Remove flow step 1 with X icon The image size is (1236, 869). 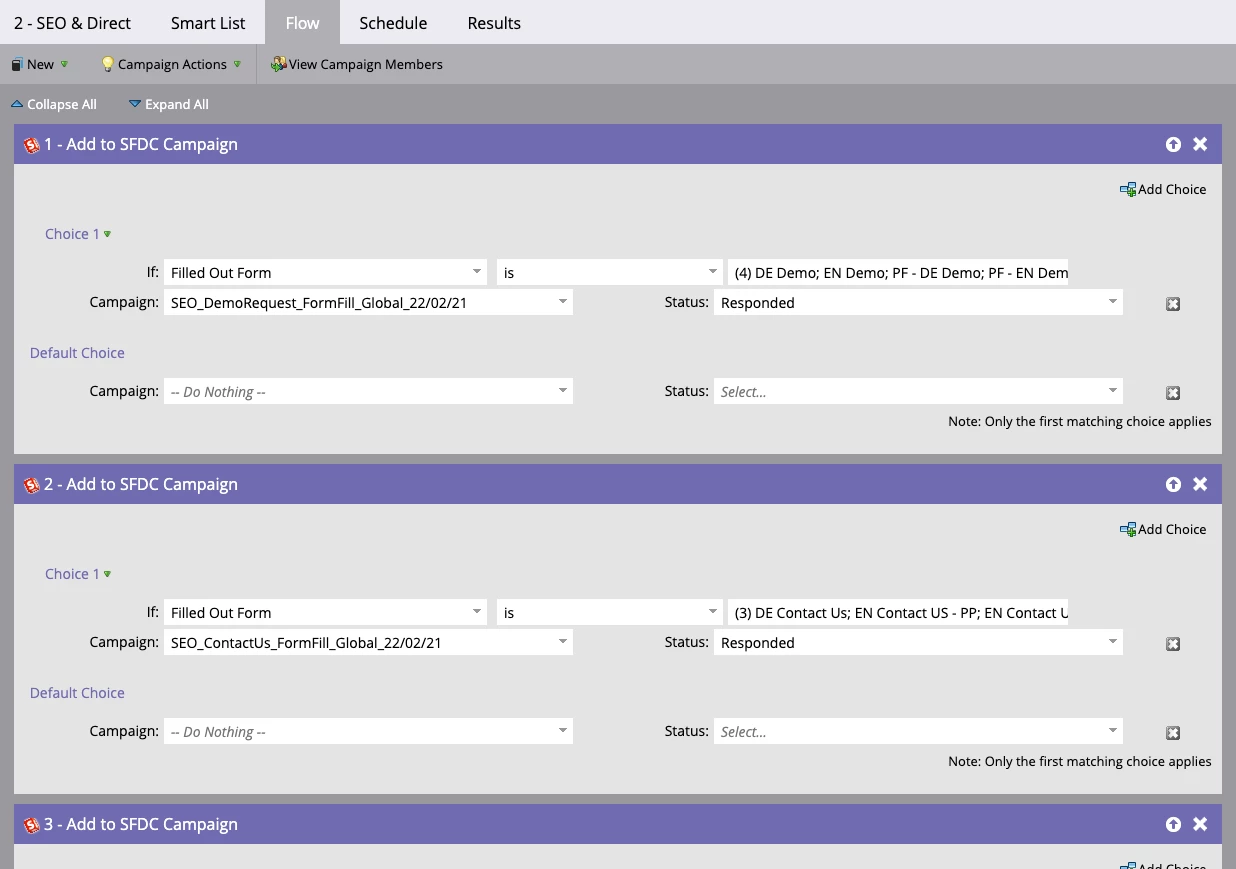point(1200,144)
